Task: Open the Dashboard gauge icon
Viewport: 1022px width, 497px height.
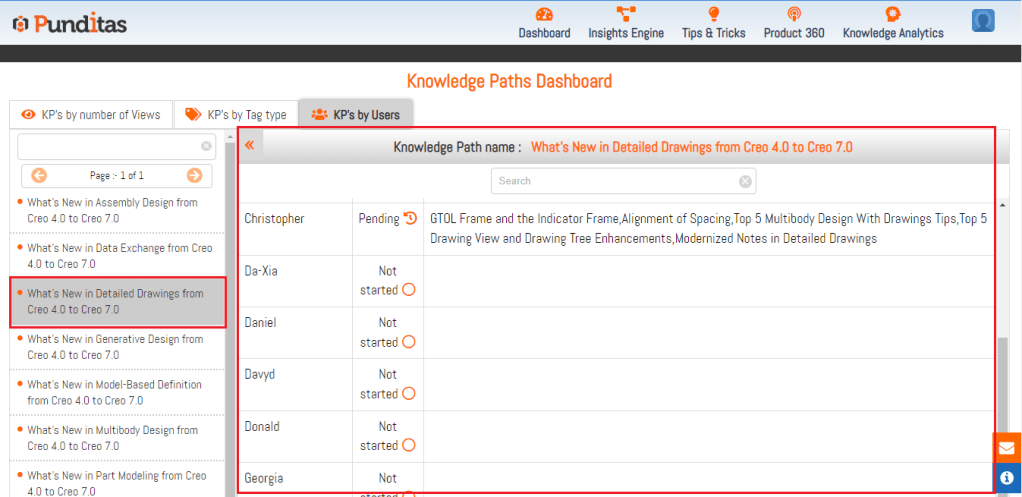Action: [544, 14]
